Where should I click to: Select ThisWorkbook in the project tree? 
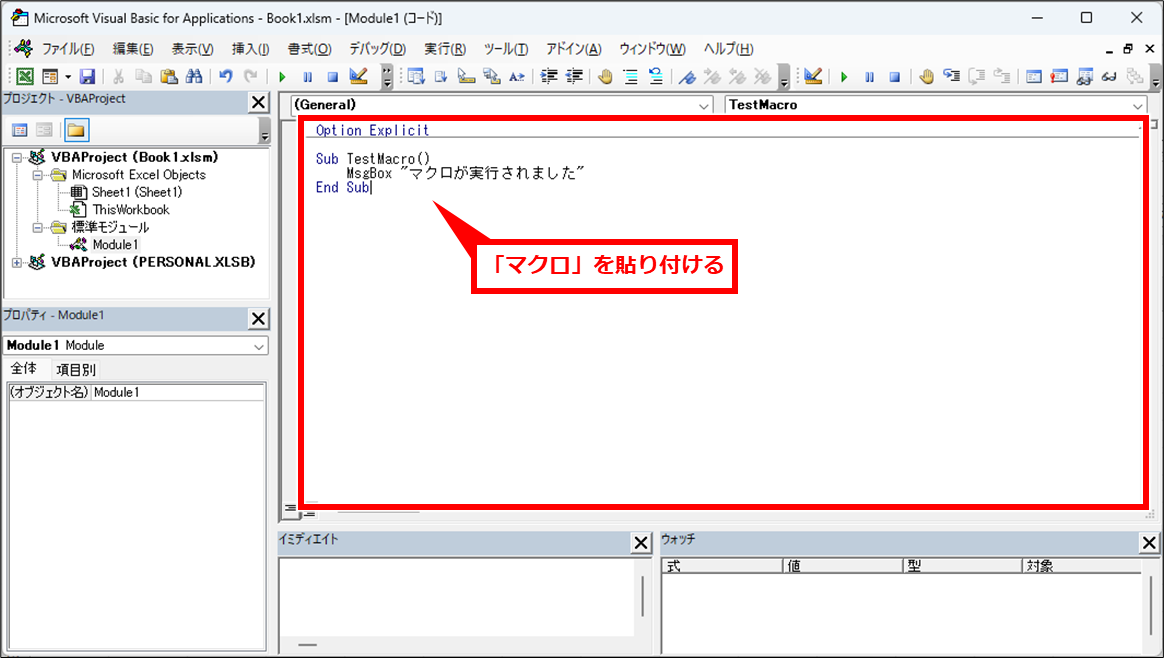[x=130, y=210]
